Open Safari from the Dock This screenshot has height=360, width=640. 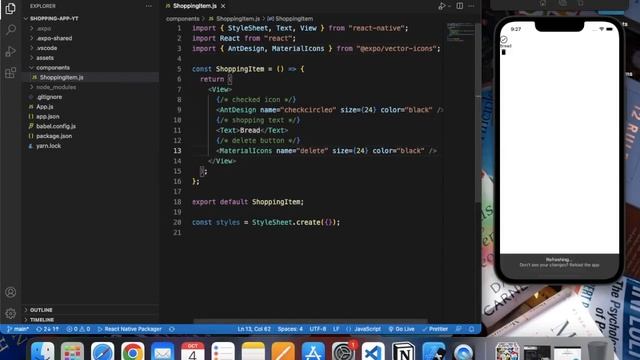[x=102, y=352]
